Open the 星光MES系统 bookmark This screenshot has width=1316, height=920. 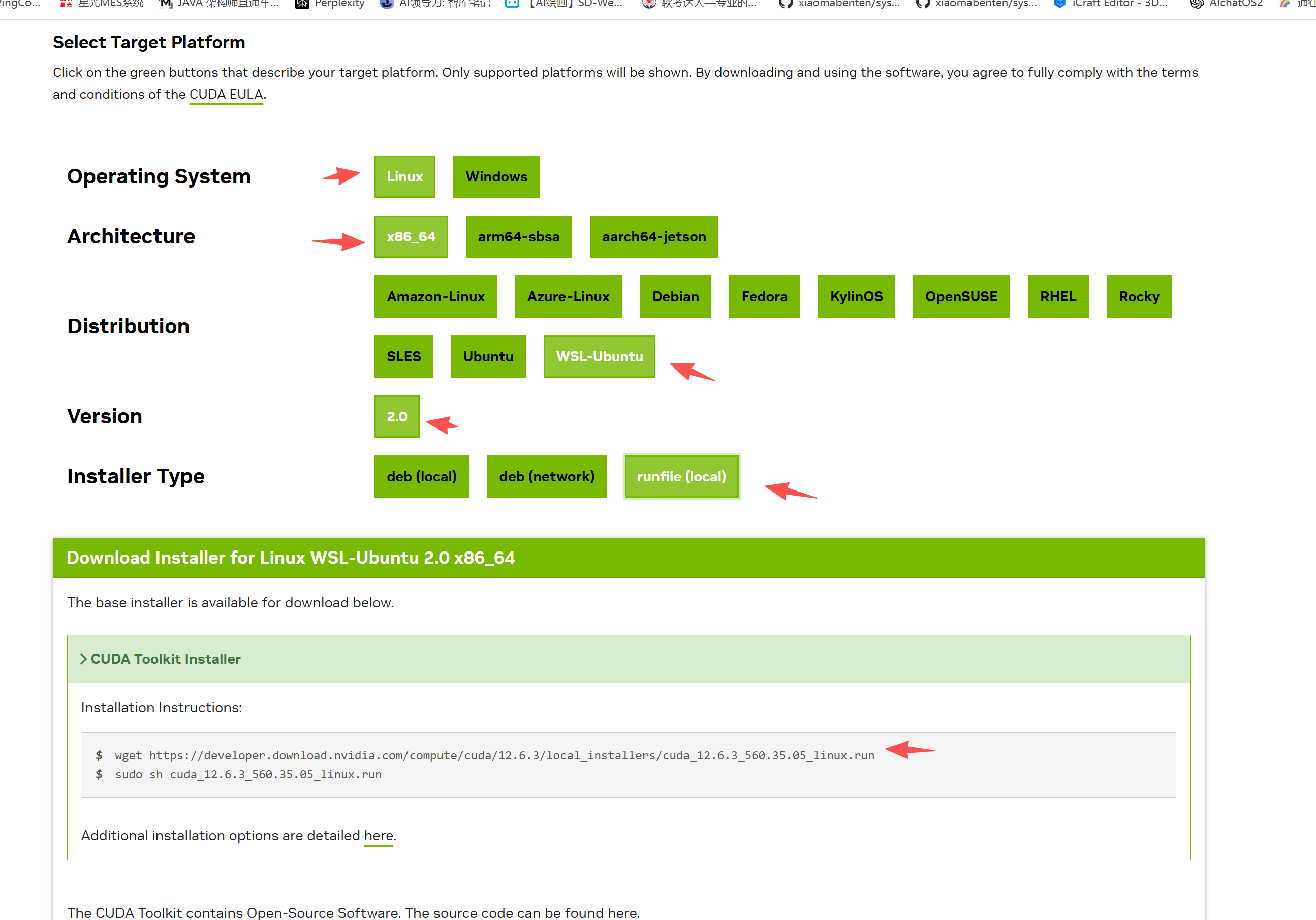[x=110, y=4]
